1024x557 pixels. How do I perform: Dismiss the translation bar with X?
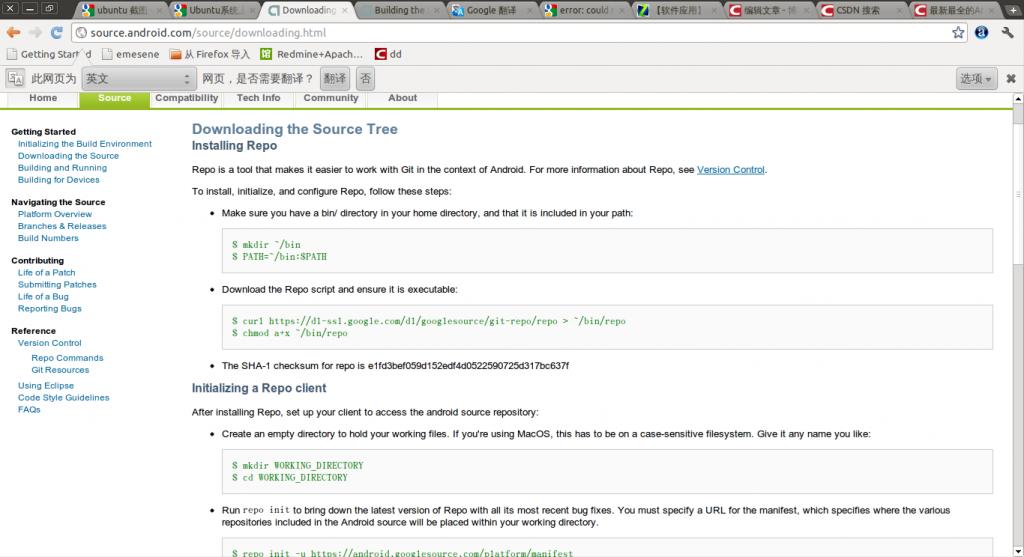tap(1011, 78)
